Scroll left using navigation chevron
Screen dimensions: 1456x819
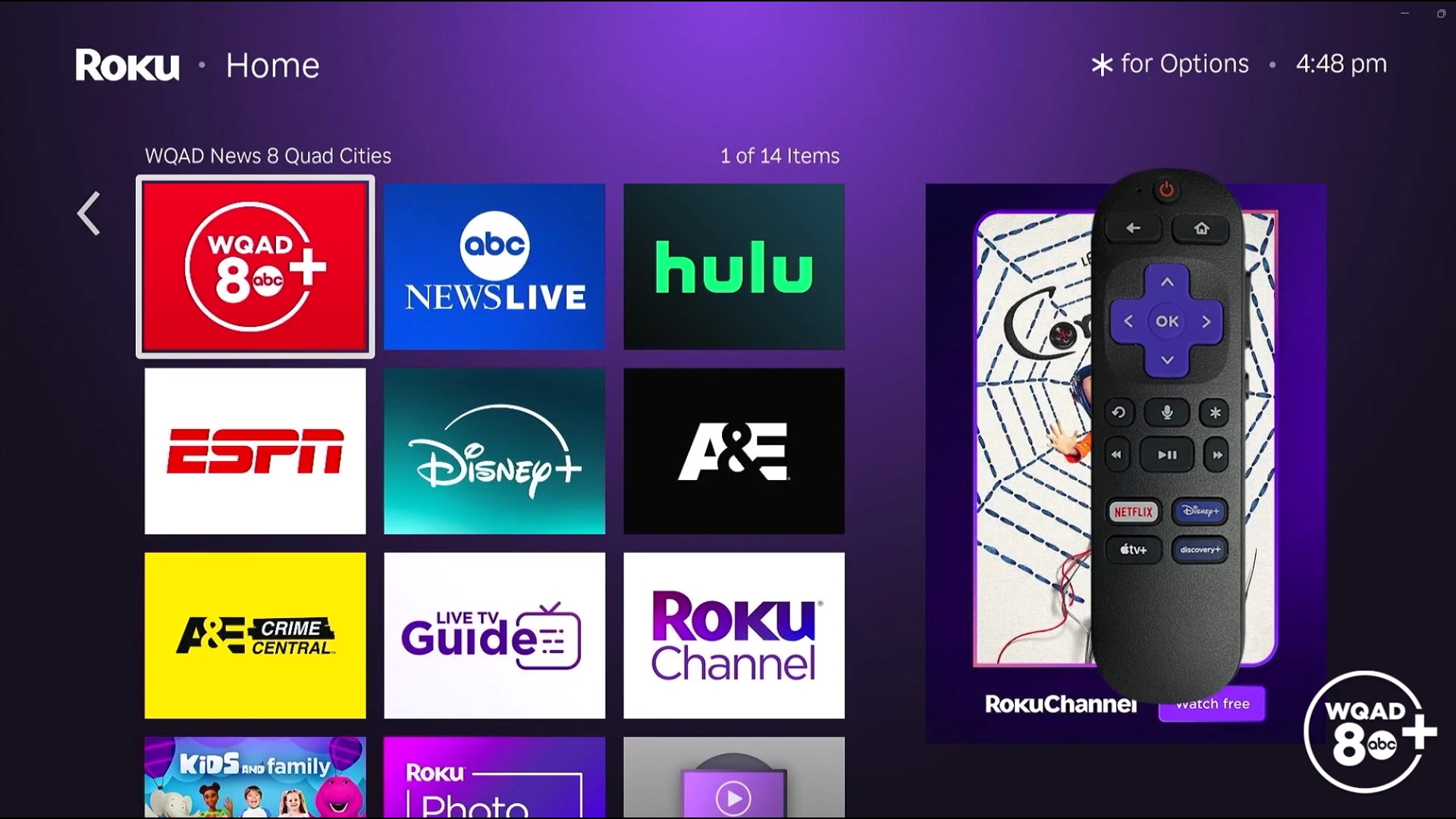[x=89, y=214]
